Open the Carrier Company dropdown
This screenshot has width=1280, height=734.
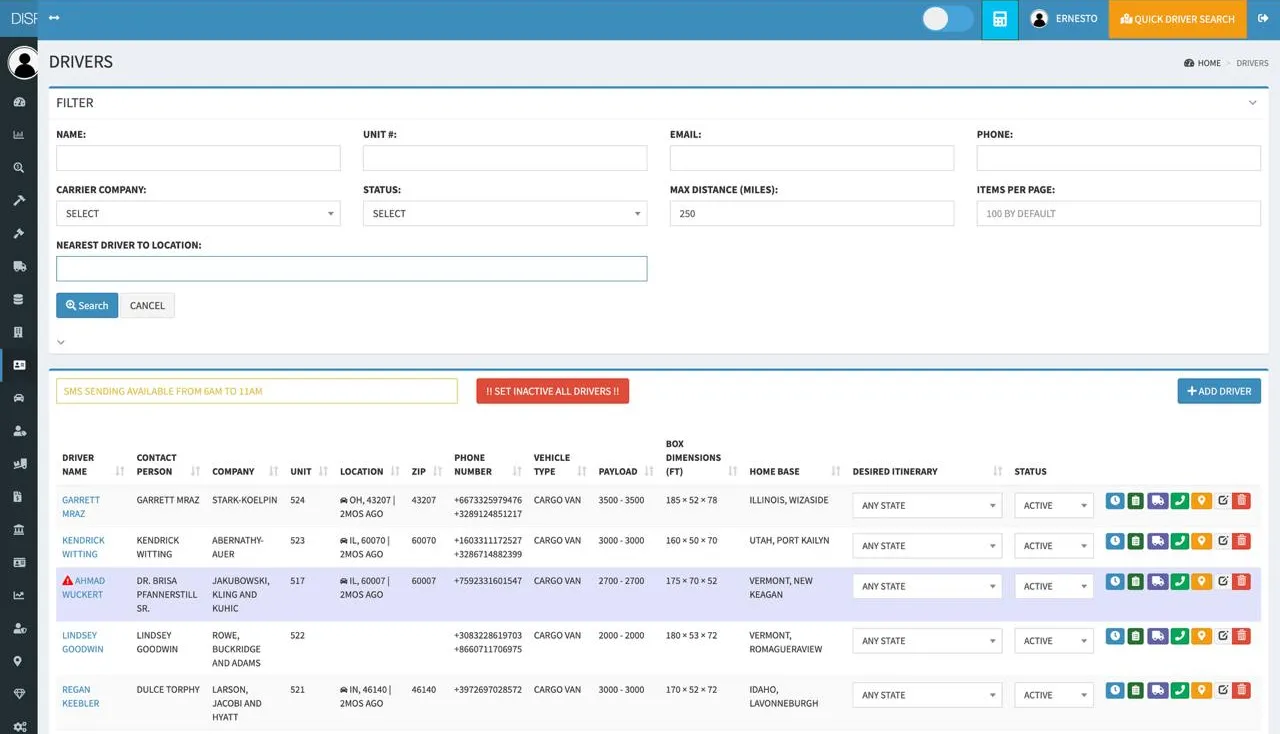(x=198, y=214)
